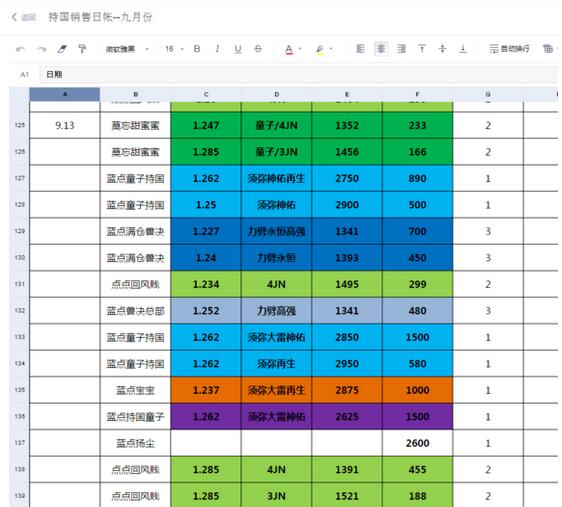Expand the font color dropdown arrow

(x=300, y=49)
